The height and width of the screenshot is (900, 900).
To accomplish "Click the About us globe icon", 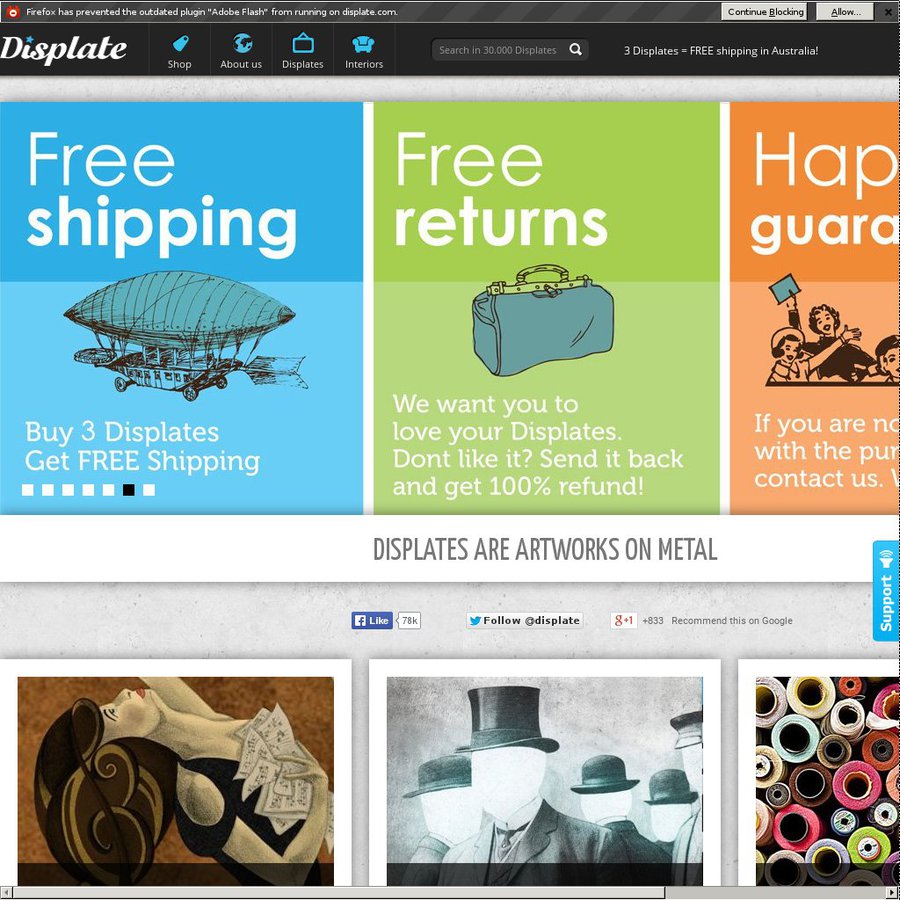I will coord(242,43).
